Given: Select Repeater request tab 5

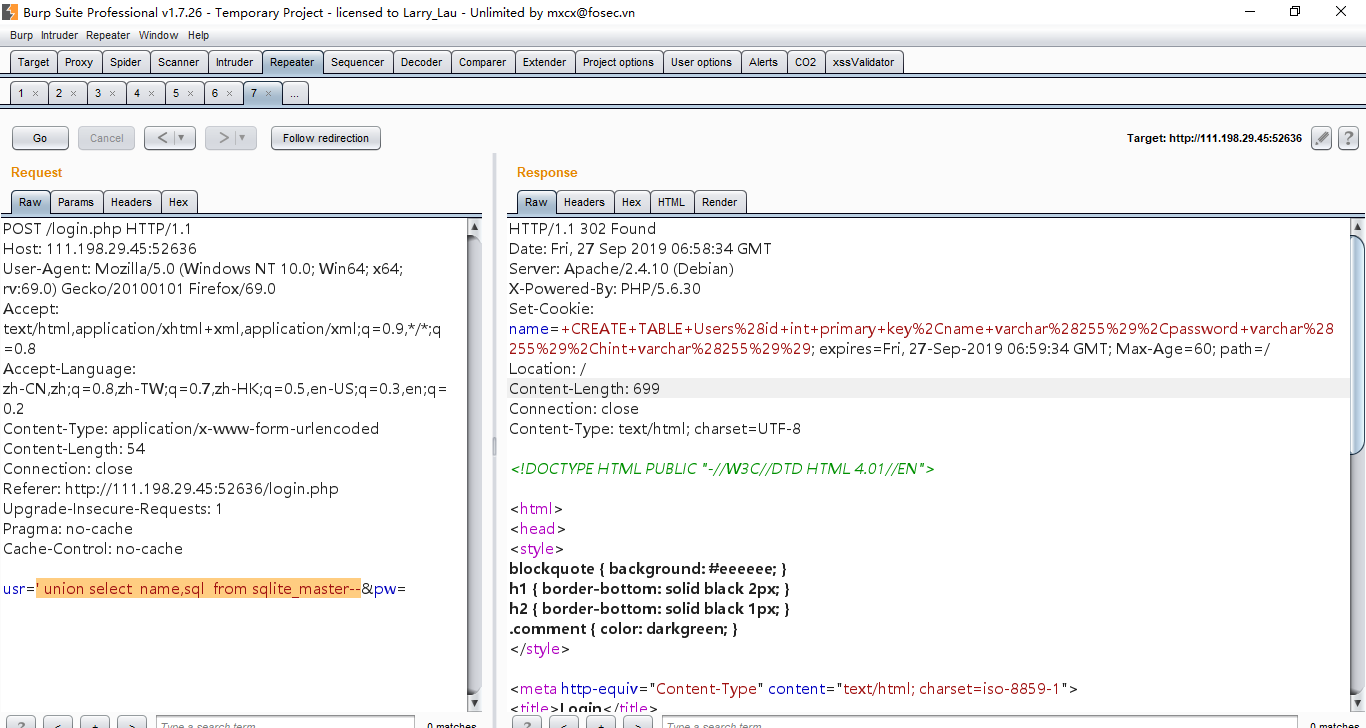Looking at the screenshot, I should click(x=176, y=93).
